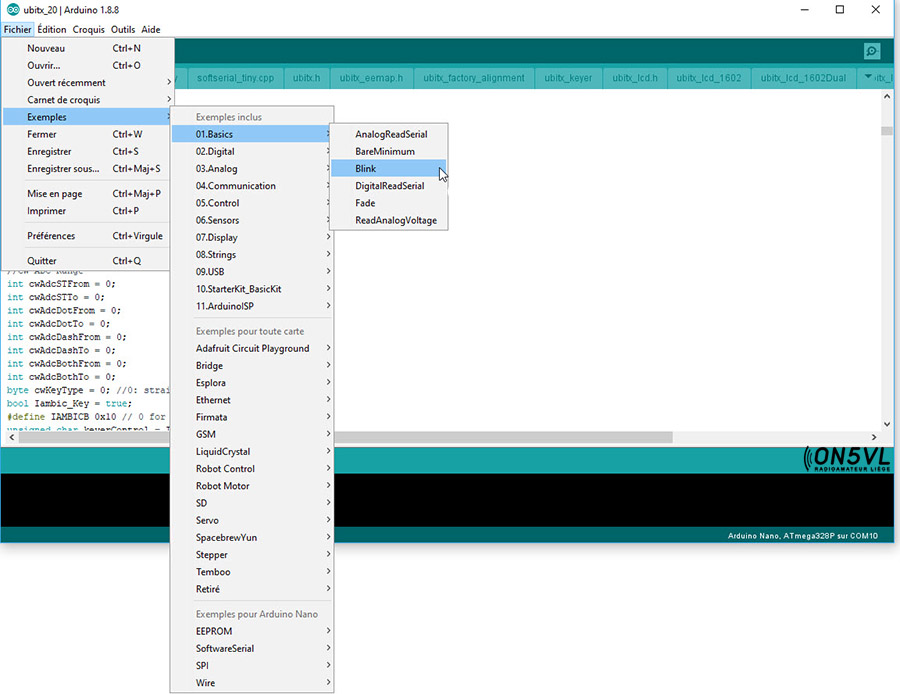
Task: Switch to ubitx_lcd_1602 tab
Action: [709, 78]
